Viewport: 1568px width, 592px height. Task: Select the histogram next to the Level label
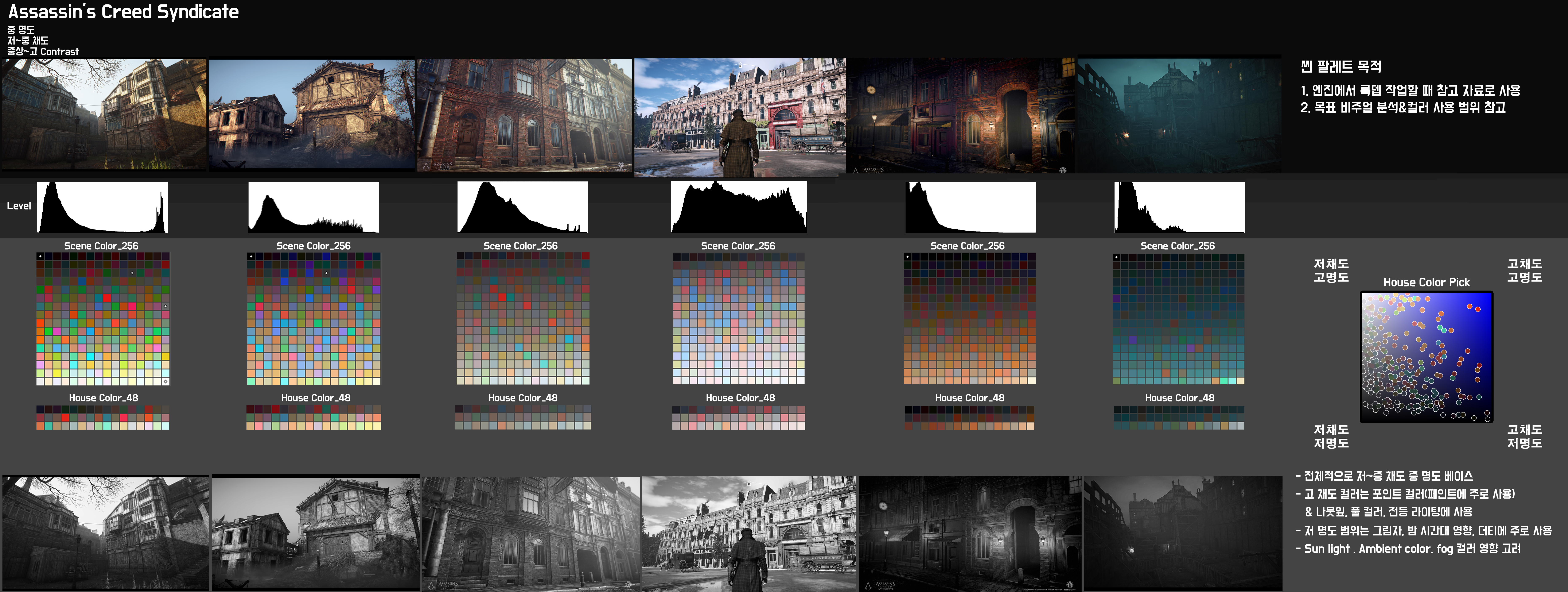click(102, 207)
